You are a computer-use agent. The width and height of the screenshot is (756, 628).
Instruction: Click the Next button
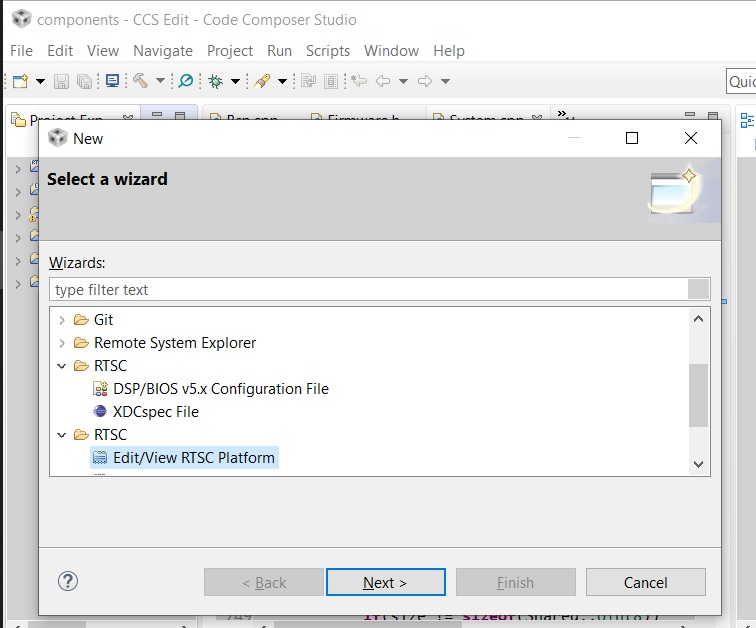click(x=385, y=582)
